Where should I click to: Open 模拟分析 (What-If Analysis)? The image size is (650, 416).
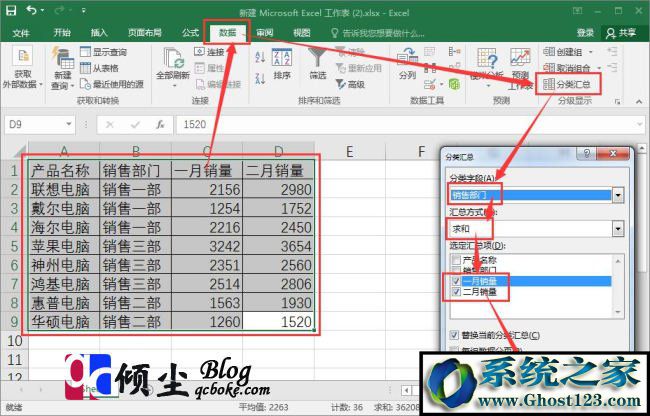[x=487, y=68]
